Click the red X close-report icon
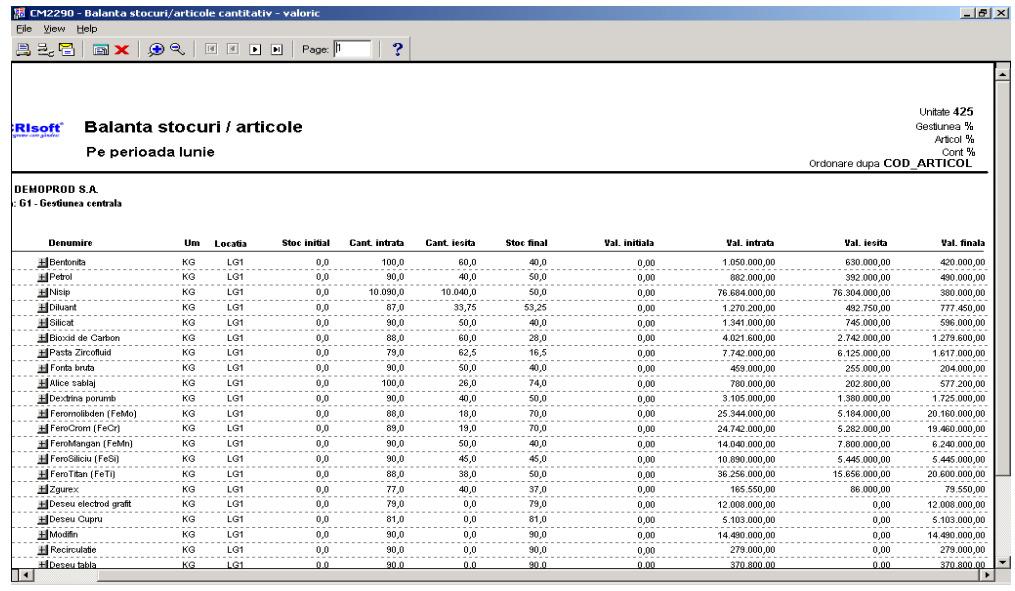The height and width of the screenshot is (591, 1015). click(x=122, y=49)
